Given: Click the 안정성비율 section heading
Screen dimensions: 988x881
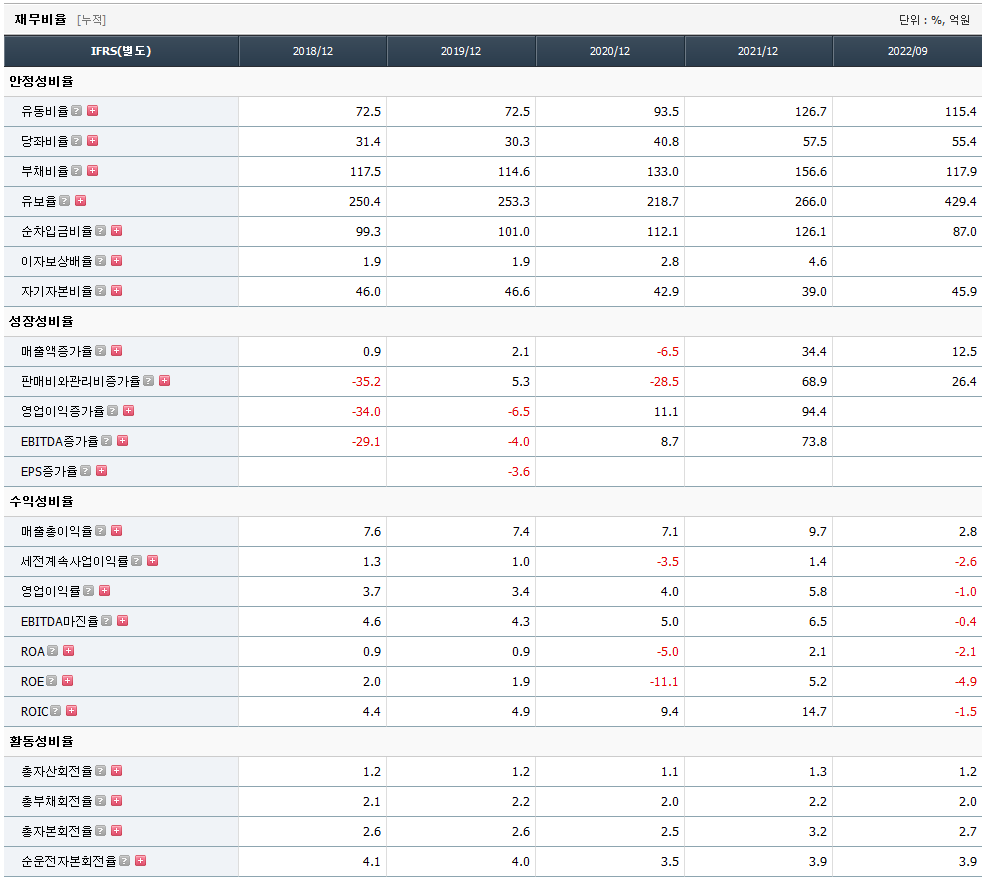Looking at the screenshot, I should coord(41,81).
